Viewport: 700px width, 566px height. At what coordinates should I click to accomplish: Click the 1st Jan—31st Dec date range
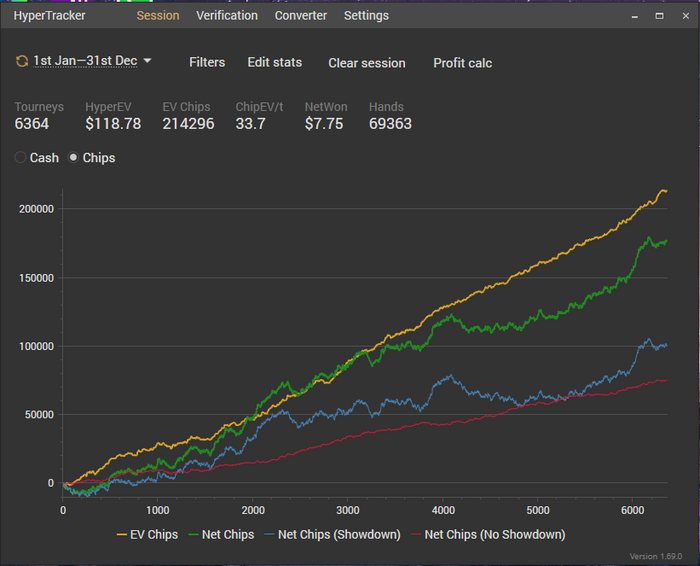pos(85,61)
